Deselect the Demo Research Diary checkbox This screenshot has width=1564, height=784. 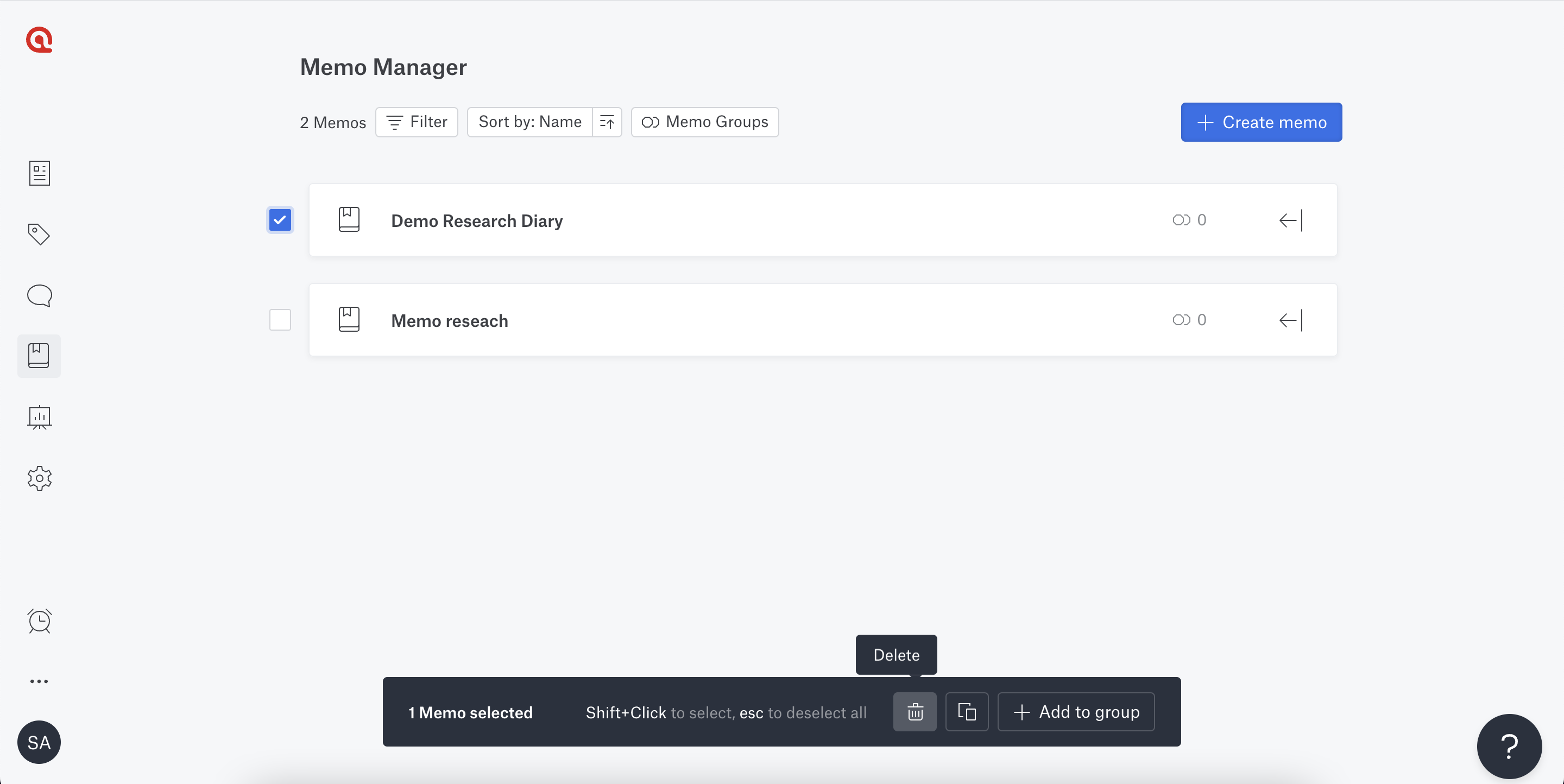[279, 220]
